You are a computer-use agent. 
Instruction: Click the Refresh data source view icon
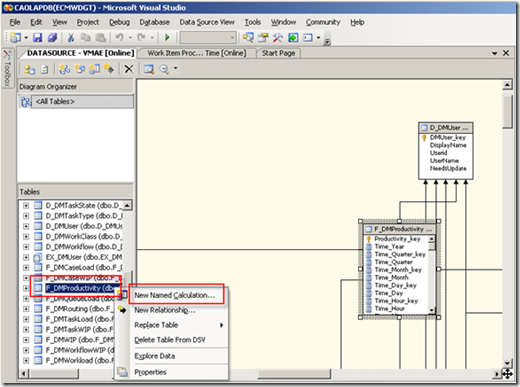44,69
